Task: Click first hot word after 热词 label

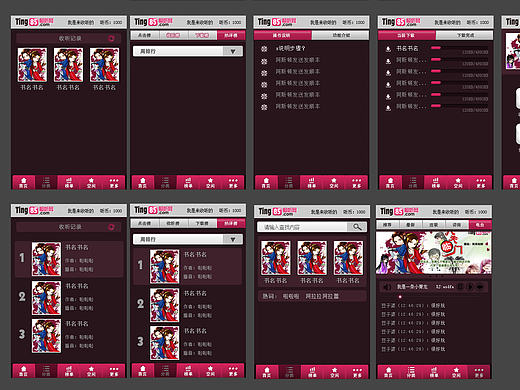Action: (x=291, y=296)
